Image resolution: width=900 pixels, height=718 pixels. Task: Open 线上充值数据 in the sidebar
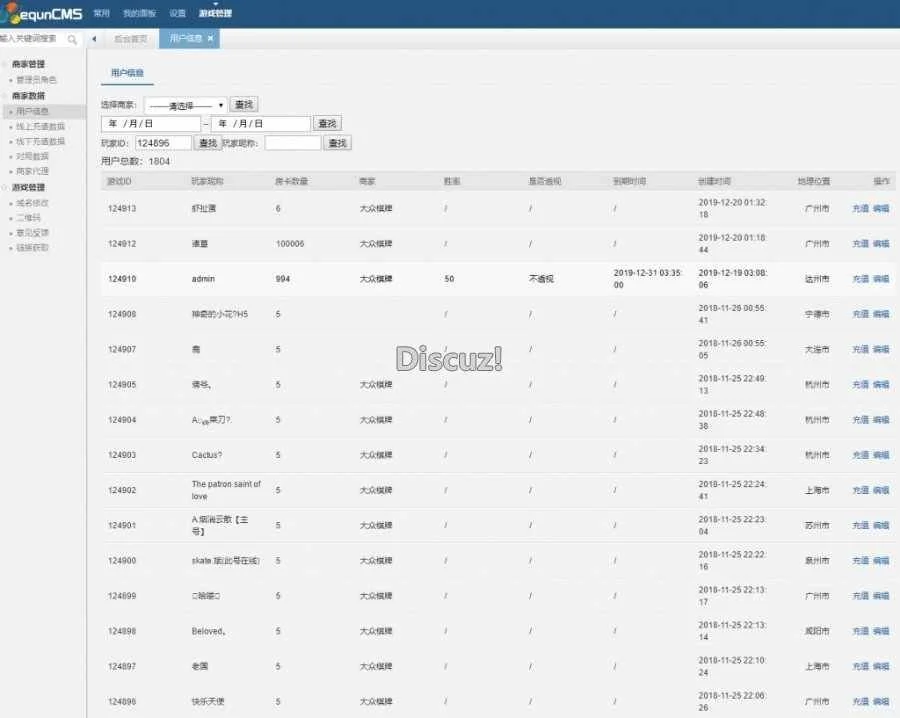[40, 126]
